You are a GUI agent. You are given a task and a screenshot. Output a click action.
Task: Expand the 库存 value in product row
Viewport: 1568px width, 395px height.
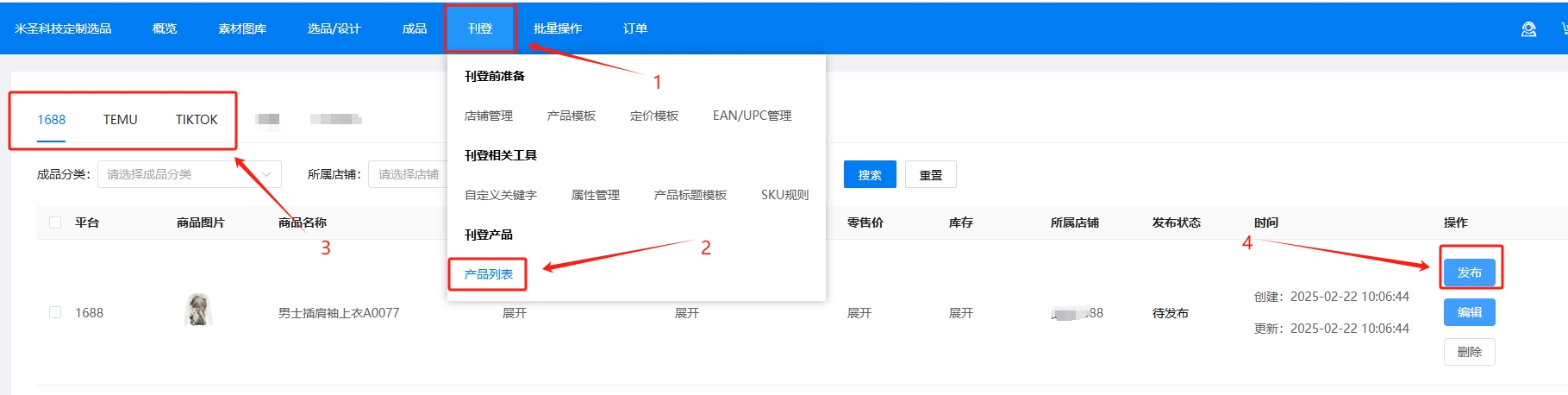960,313
